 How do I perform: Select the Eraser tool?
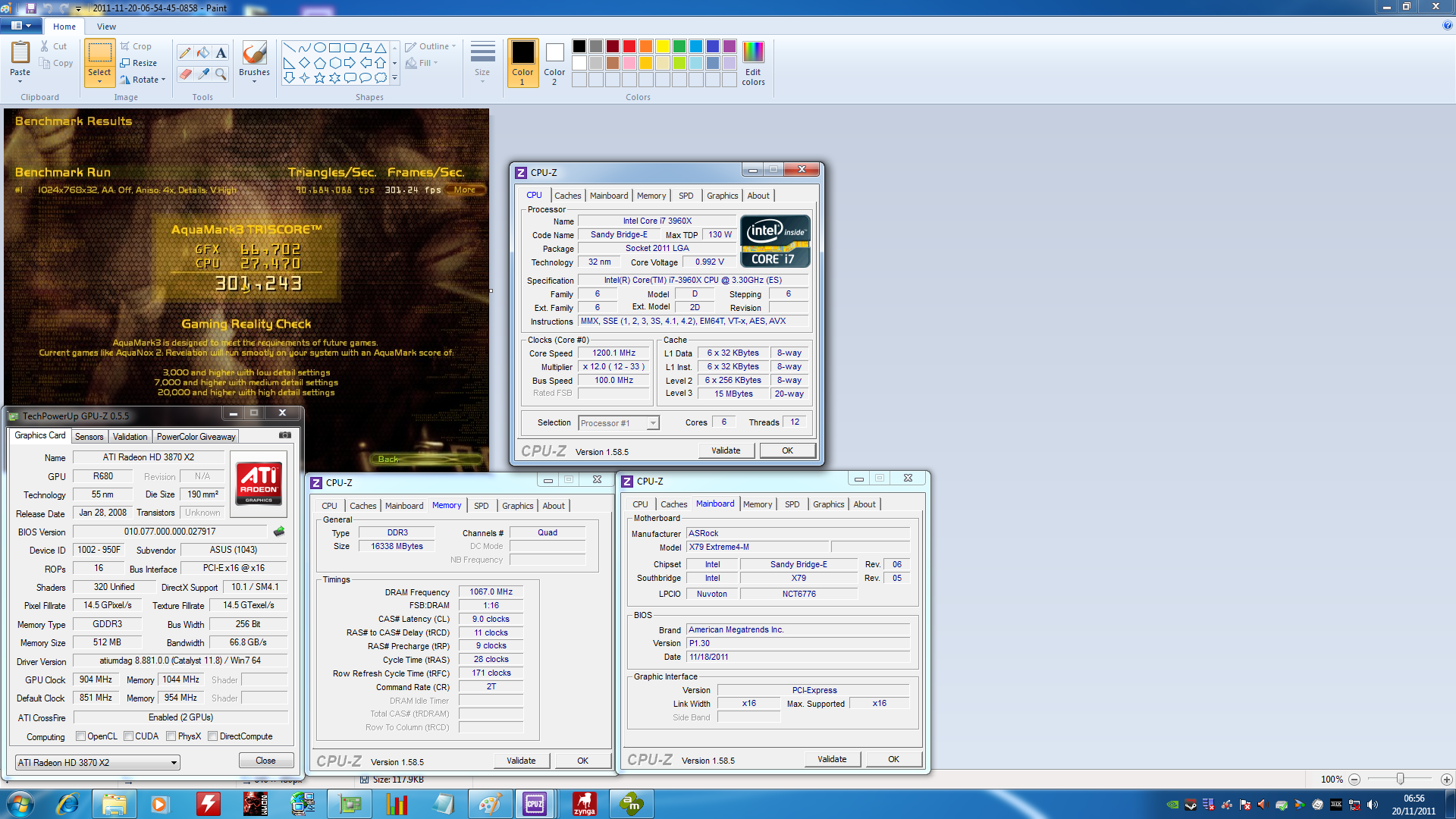coord(185,74)
